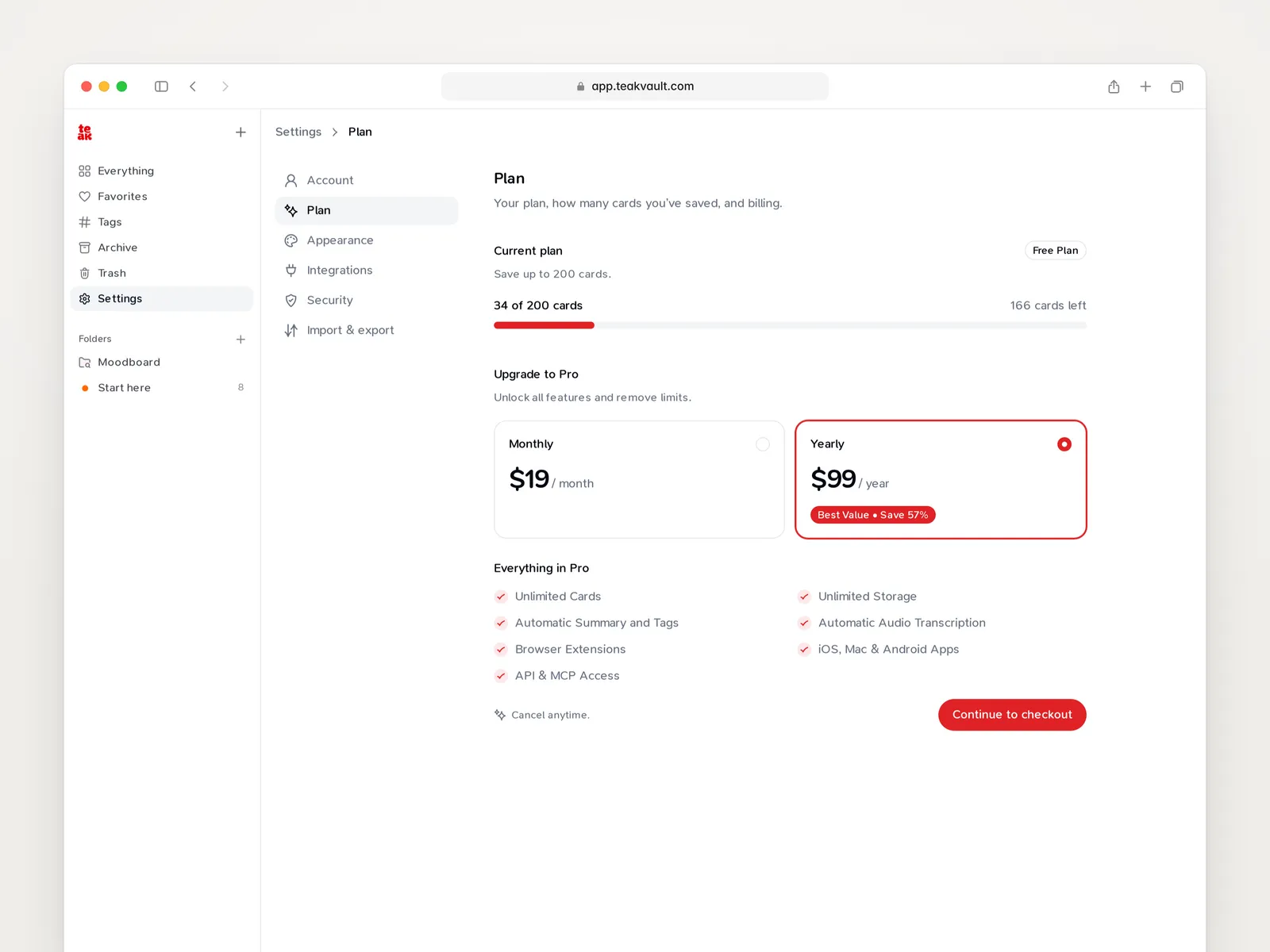Click the '166 cards left' text
1270x952 pixels.
1048,305
